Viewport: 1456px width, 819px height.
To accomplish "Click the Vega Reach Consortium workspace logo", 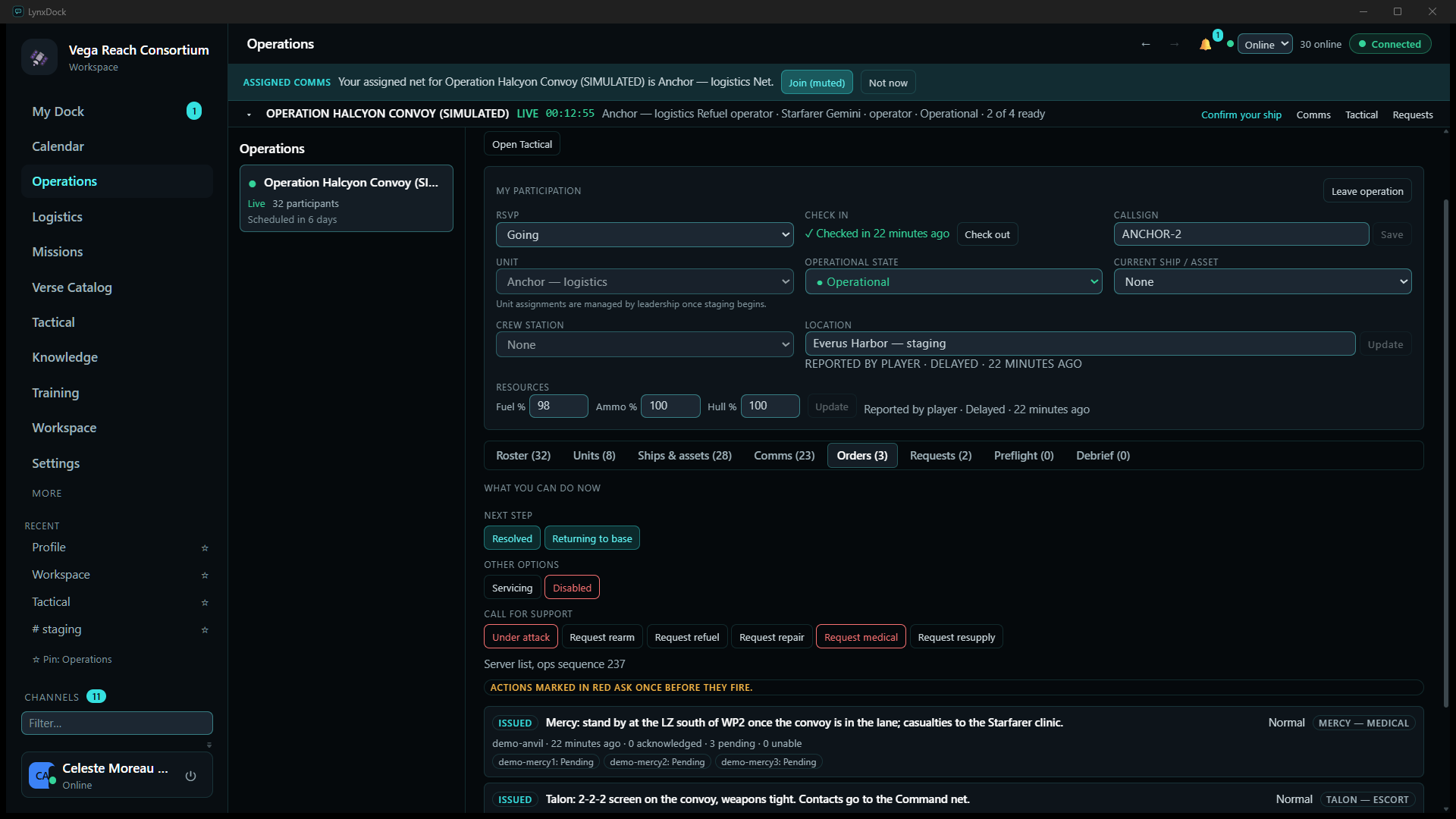I will click(x=39, y=57).
